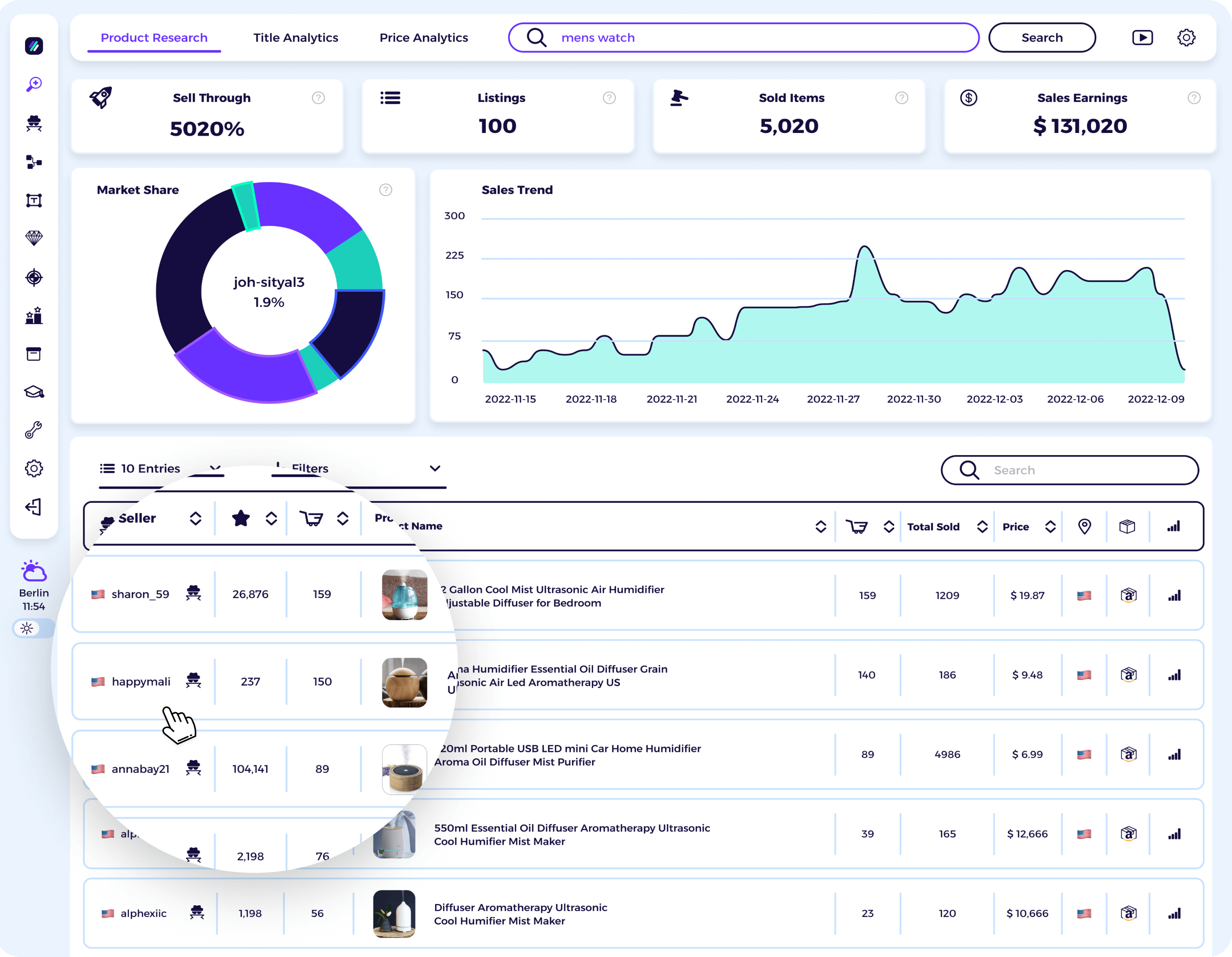
Task: Open seller happymali
Action: (141, 682)
